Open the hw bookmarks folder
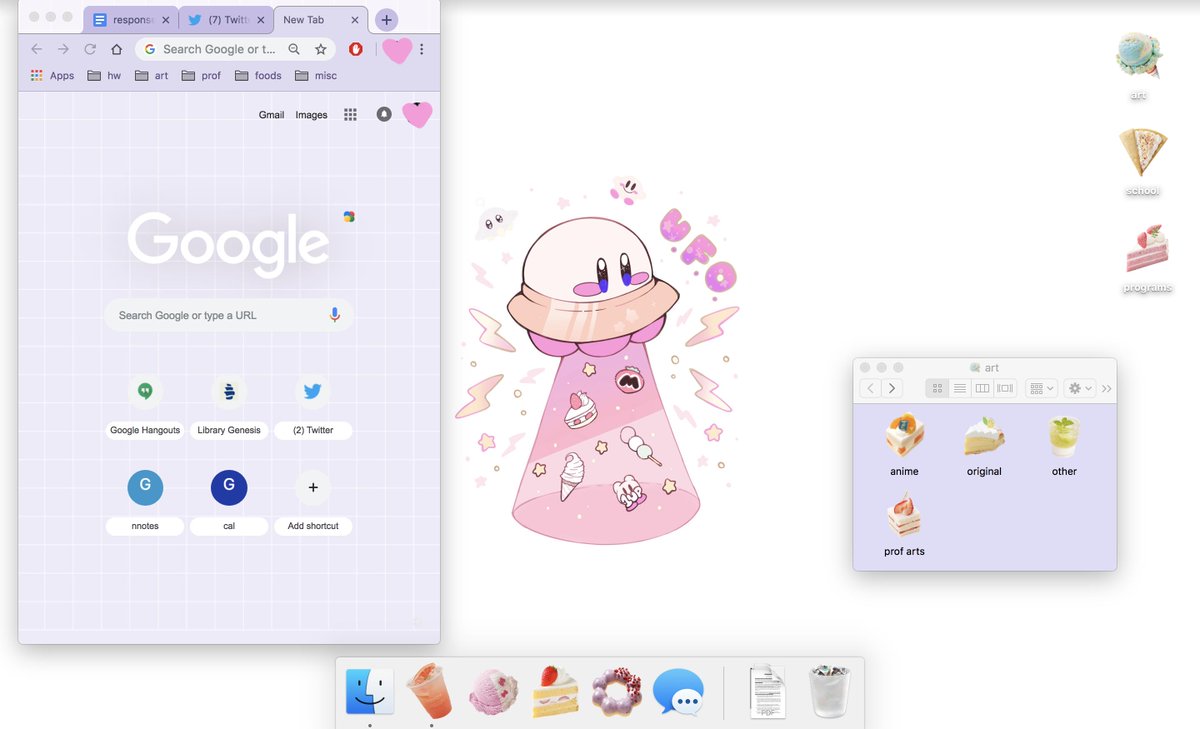Image resolution: width=1200 pixels, height=729 pixels. (104, 75)
